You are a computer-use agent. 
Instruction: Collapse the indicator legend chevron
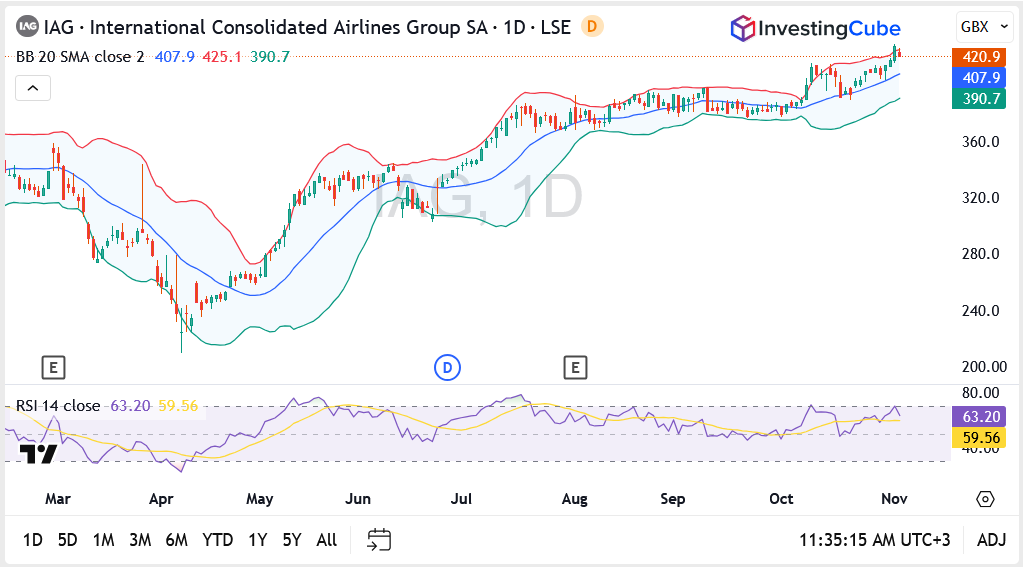(x=32, y=89)
